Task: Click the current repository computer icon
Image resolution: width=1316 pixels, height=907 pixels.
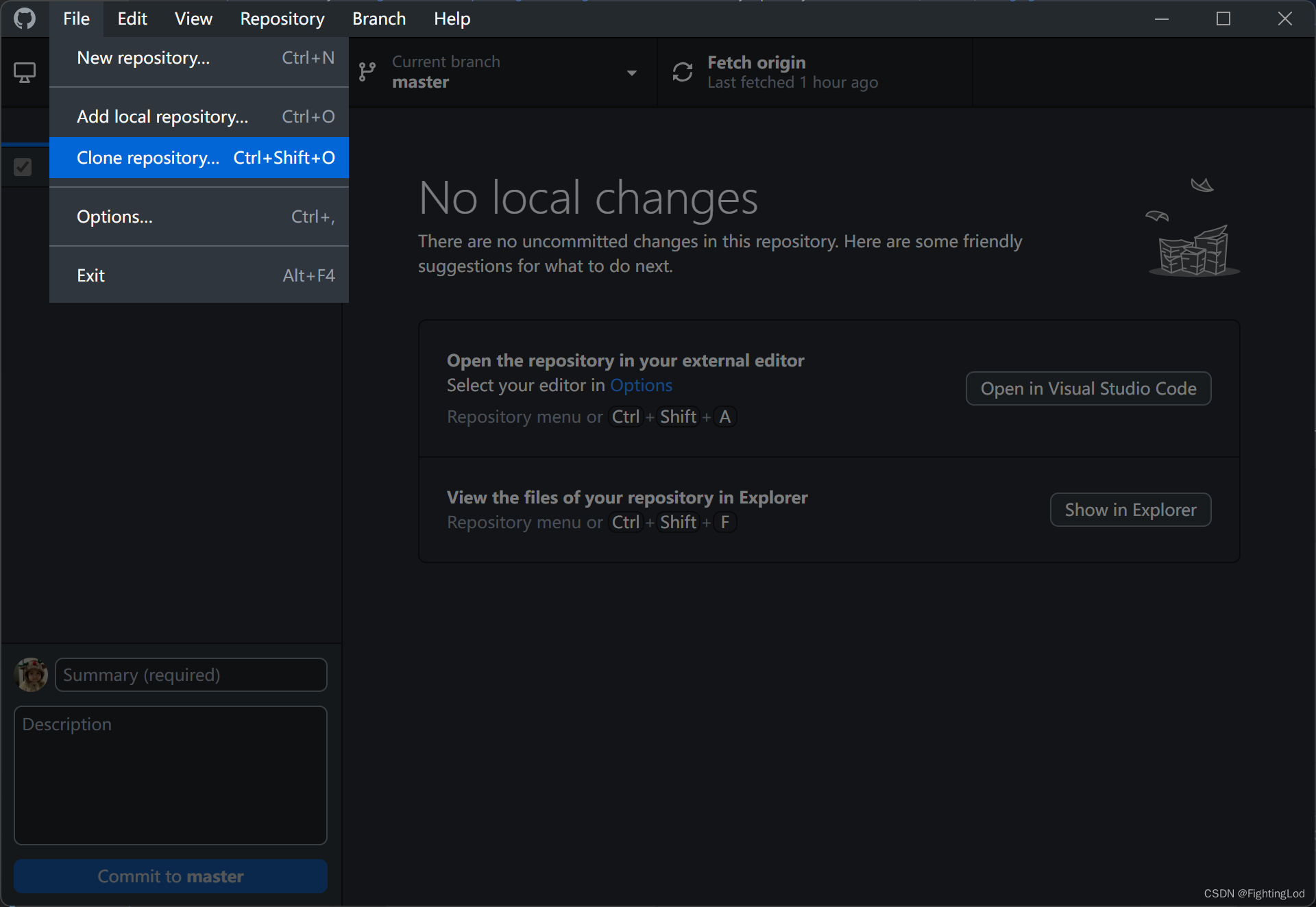Action: pos(25,73)
